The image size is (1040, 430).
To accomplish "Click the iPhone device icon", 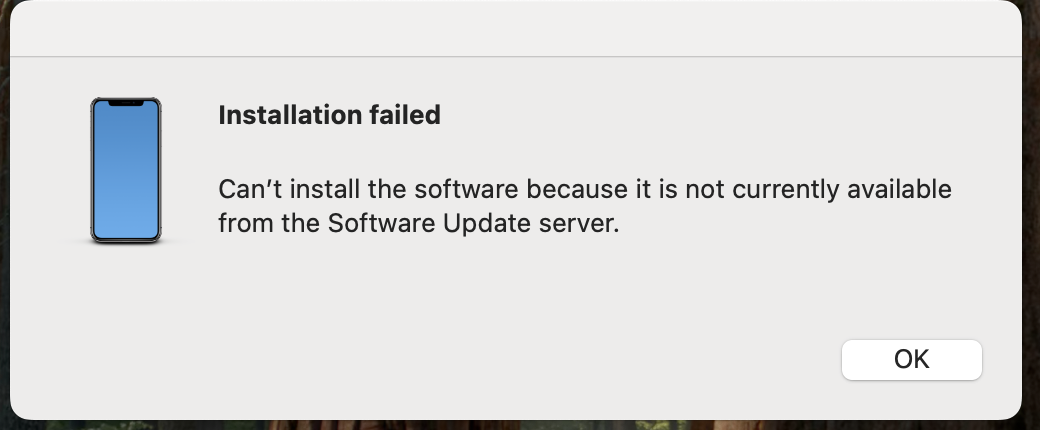I will pos(126,171).
